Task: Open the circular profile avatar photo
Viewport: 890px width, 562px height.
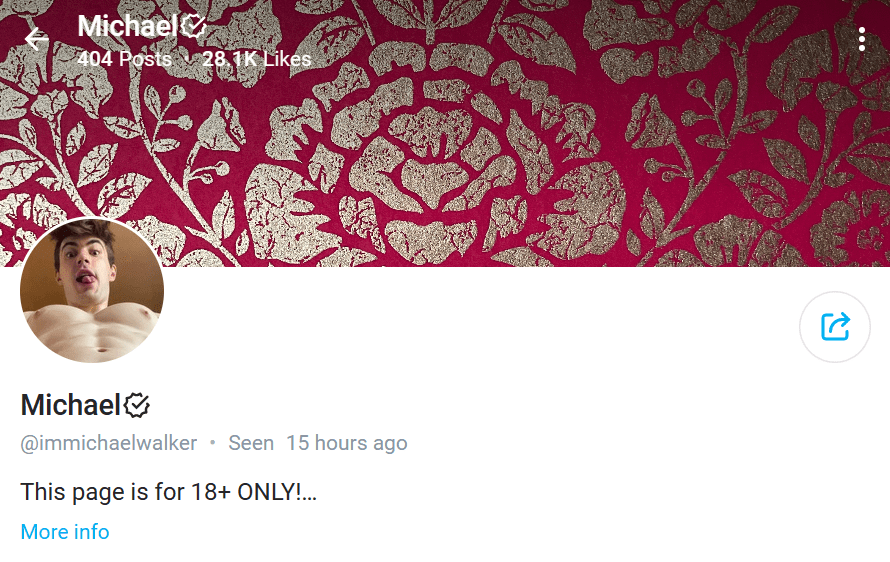Action: tap(92, 291)
